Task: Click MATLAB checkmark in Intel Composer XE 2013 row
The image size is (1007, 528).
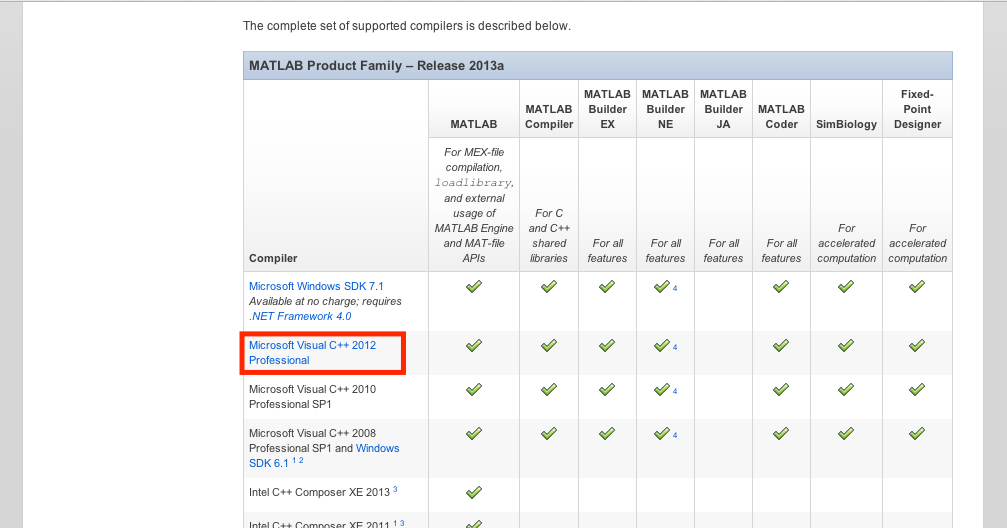Action: (x=474, y=493)
